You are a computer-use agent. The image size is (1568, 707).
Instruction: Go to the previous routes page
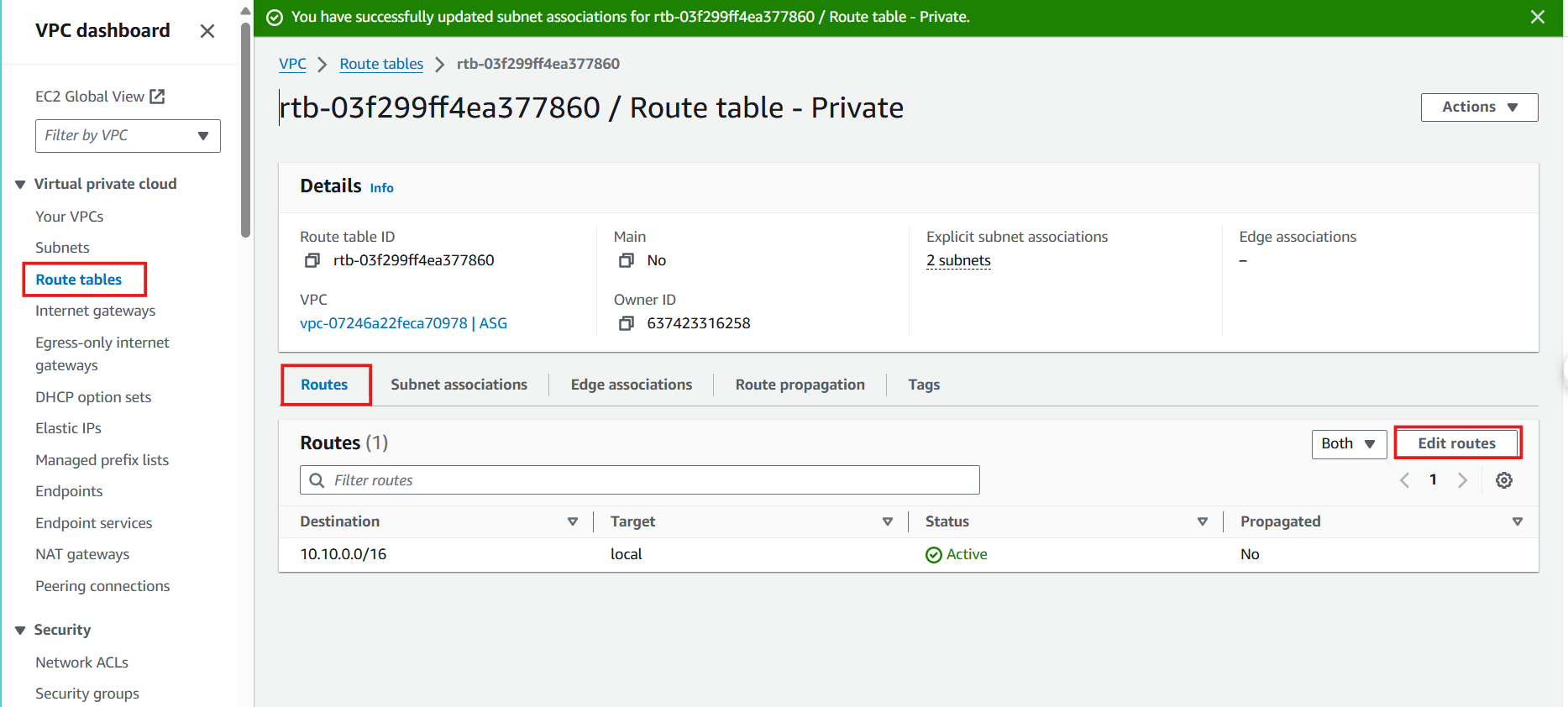(1404, 480)
